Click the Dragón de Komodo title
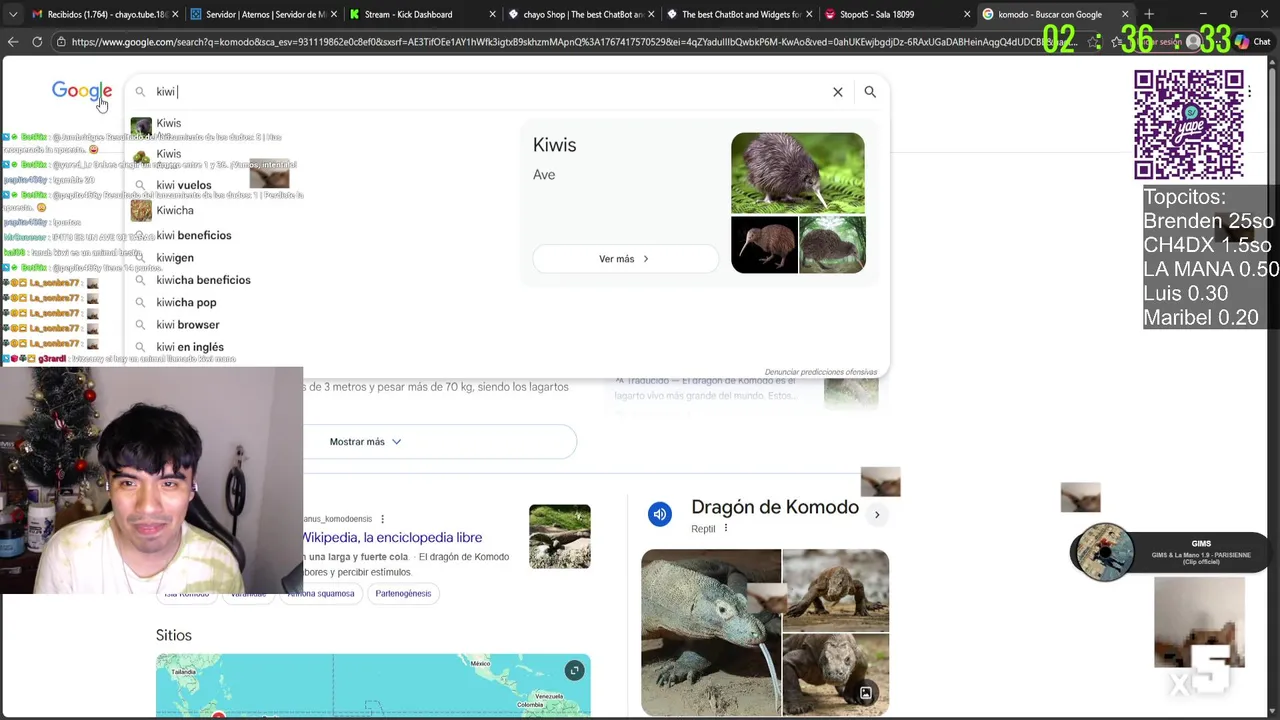Image resolution: width=1280 pixels, height=720 pixels. (775, 507)
